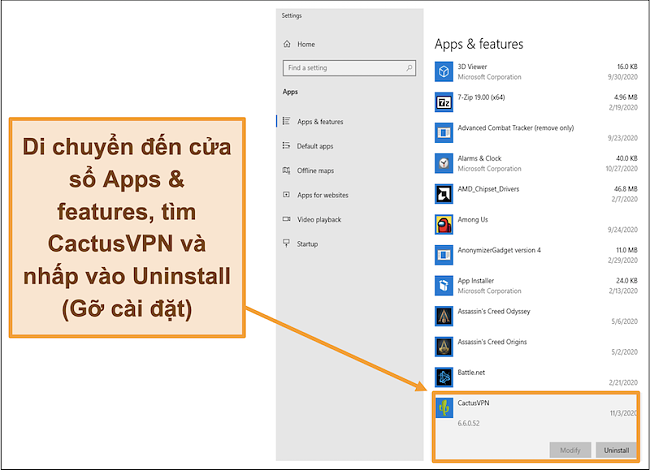Select Apps & features menu item
This screenshot has height=470, width=650.
[320, 121]
